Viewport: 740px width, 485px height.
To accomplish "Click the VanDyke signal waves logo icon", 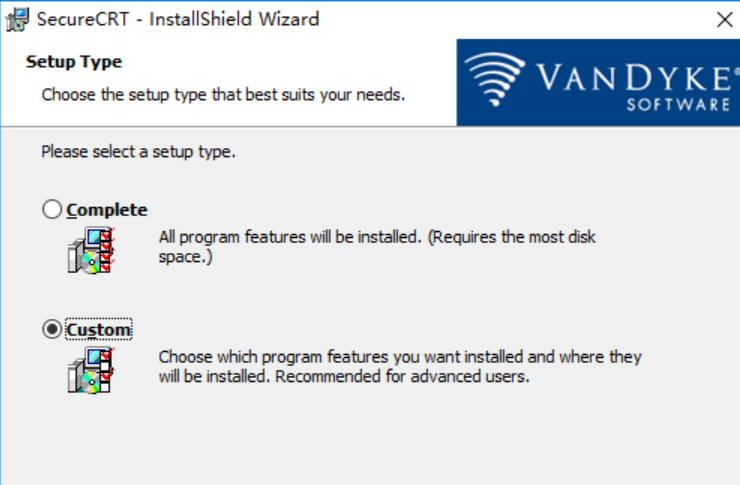I will 495,79.
